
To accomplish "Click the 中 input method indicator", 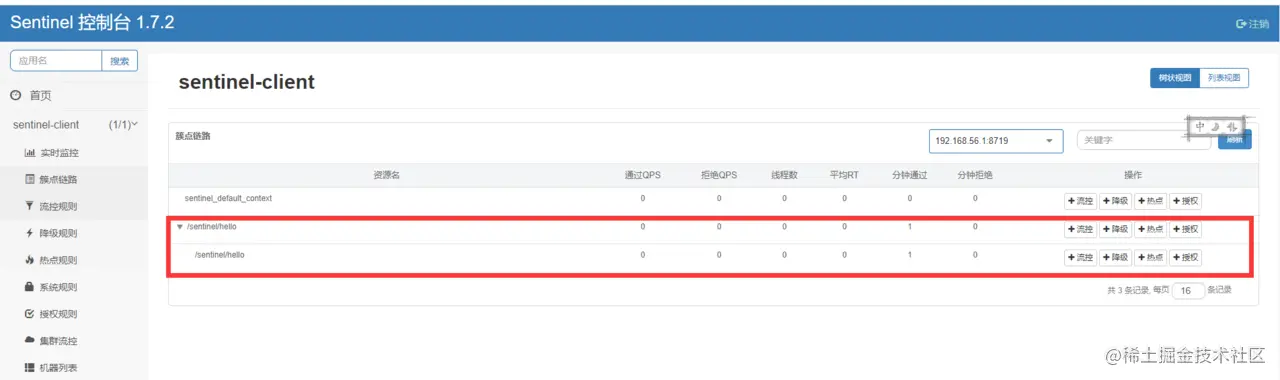I will point(1200,127).
